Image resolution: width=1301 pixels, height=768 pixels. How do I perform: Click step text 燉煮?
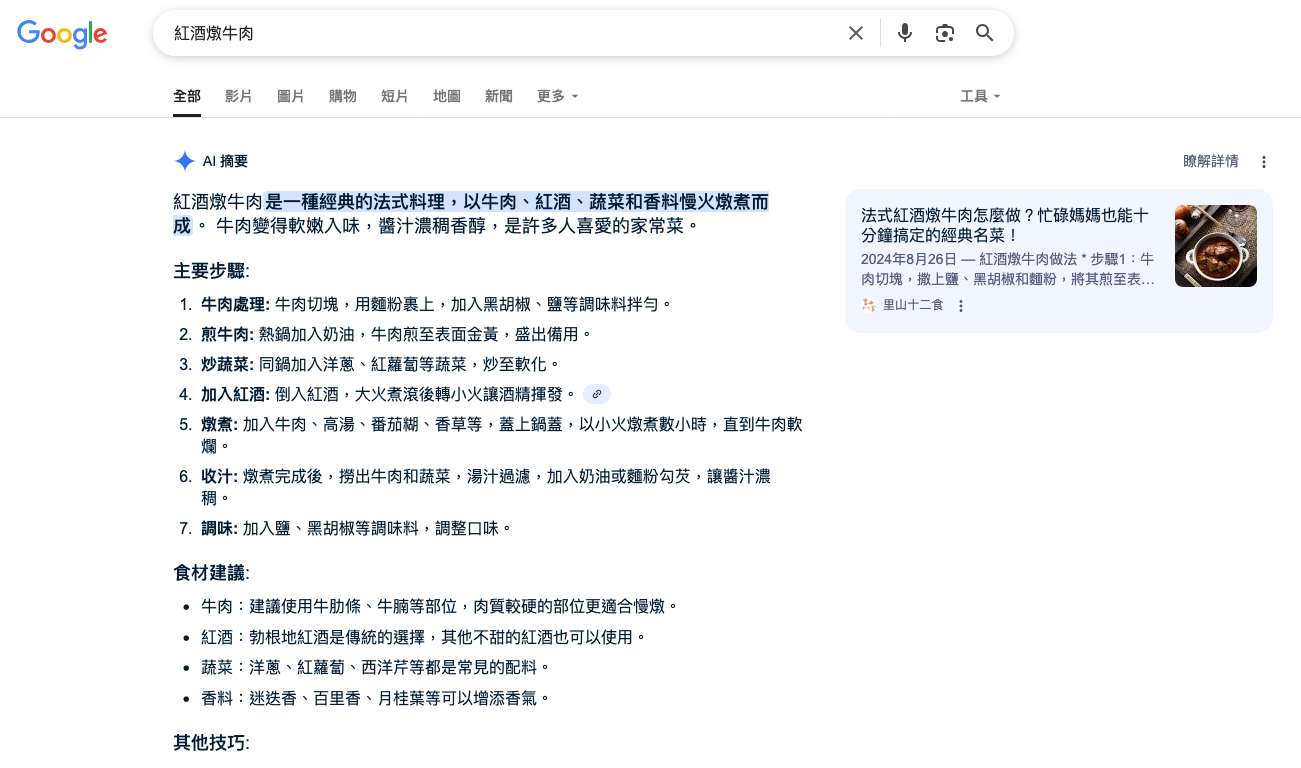[x=502, y=435]
